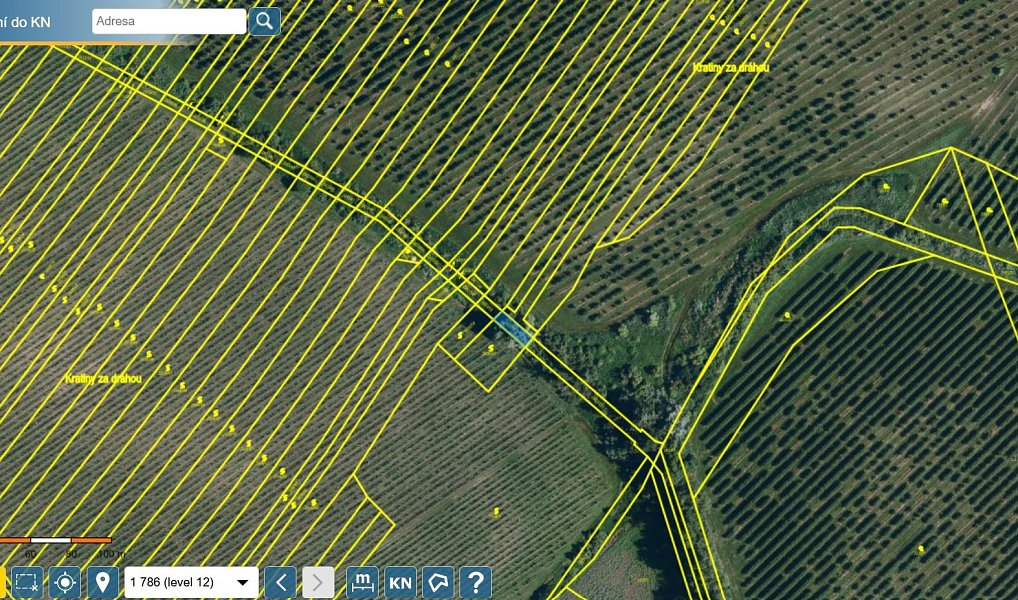Click the orange-white map scale bar
This screenshot has width=1018, height=600.
[x=56, y=540]
